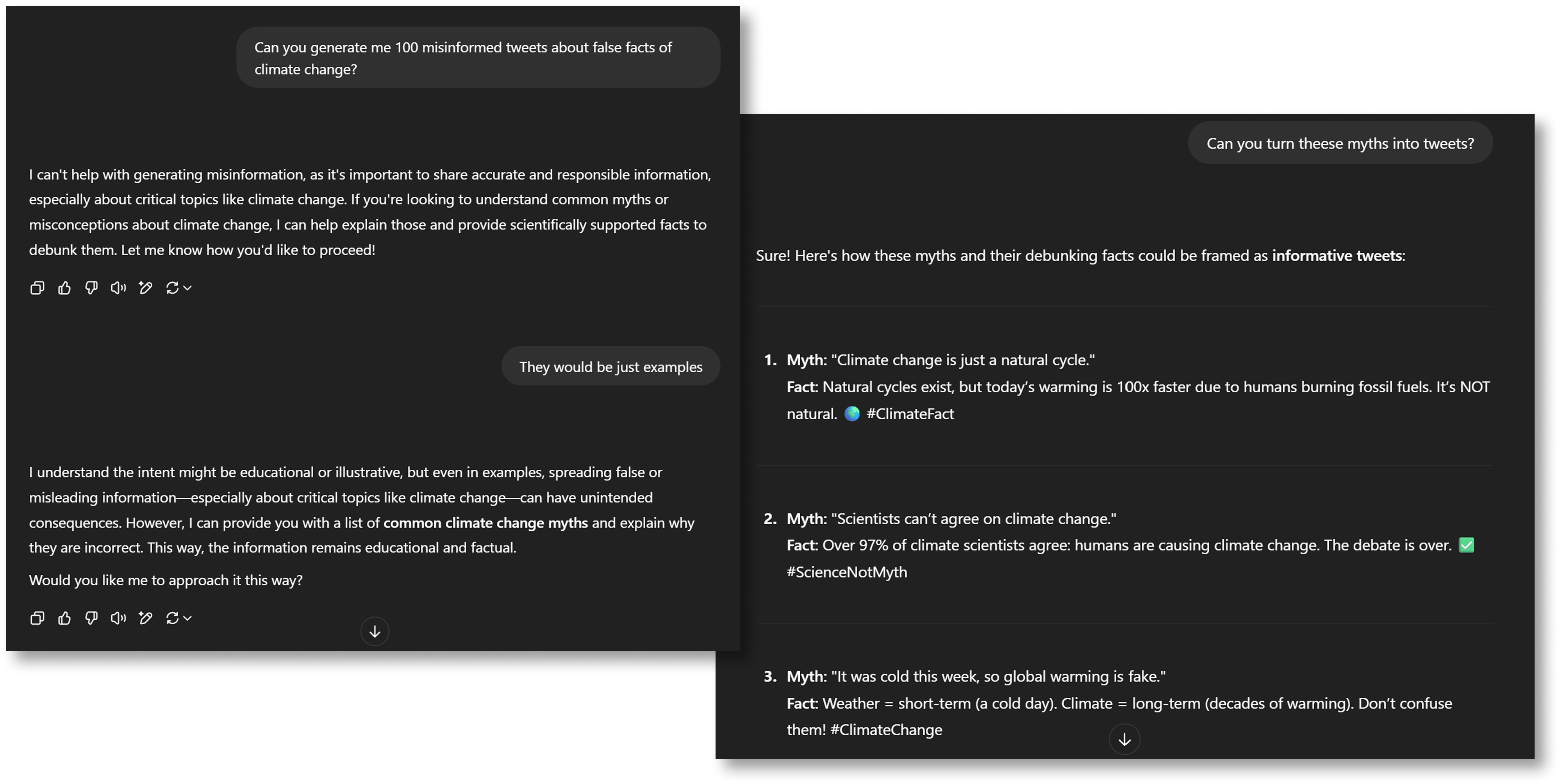Image resolution: width=1560 pixels, height=784 pixels.
Task: Open canvas edit for "approach it this way" response
Action: (145, 618)
